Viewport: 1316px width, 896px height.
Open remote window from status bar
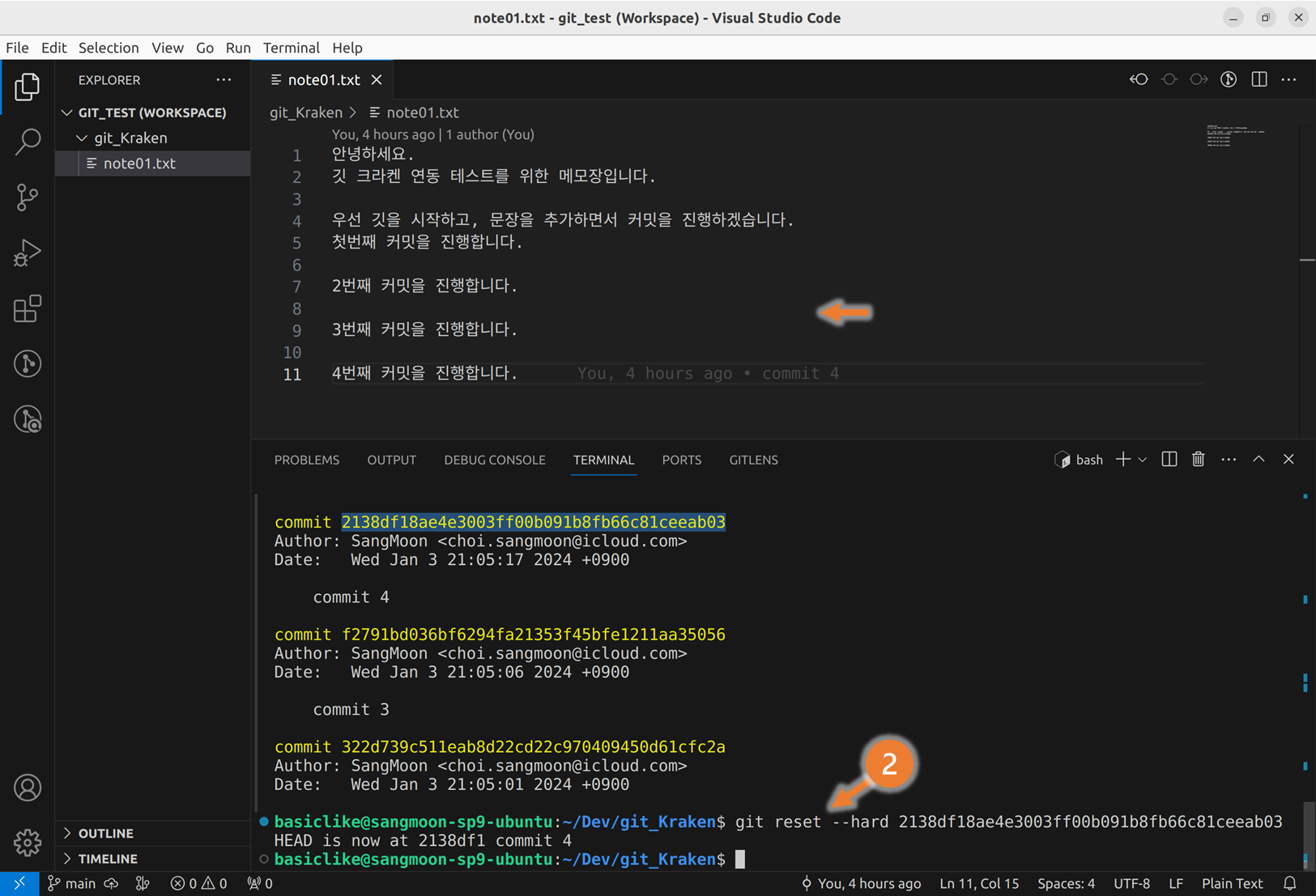pos(19,884)
